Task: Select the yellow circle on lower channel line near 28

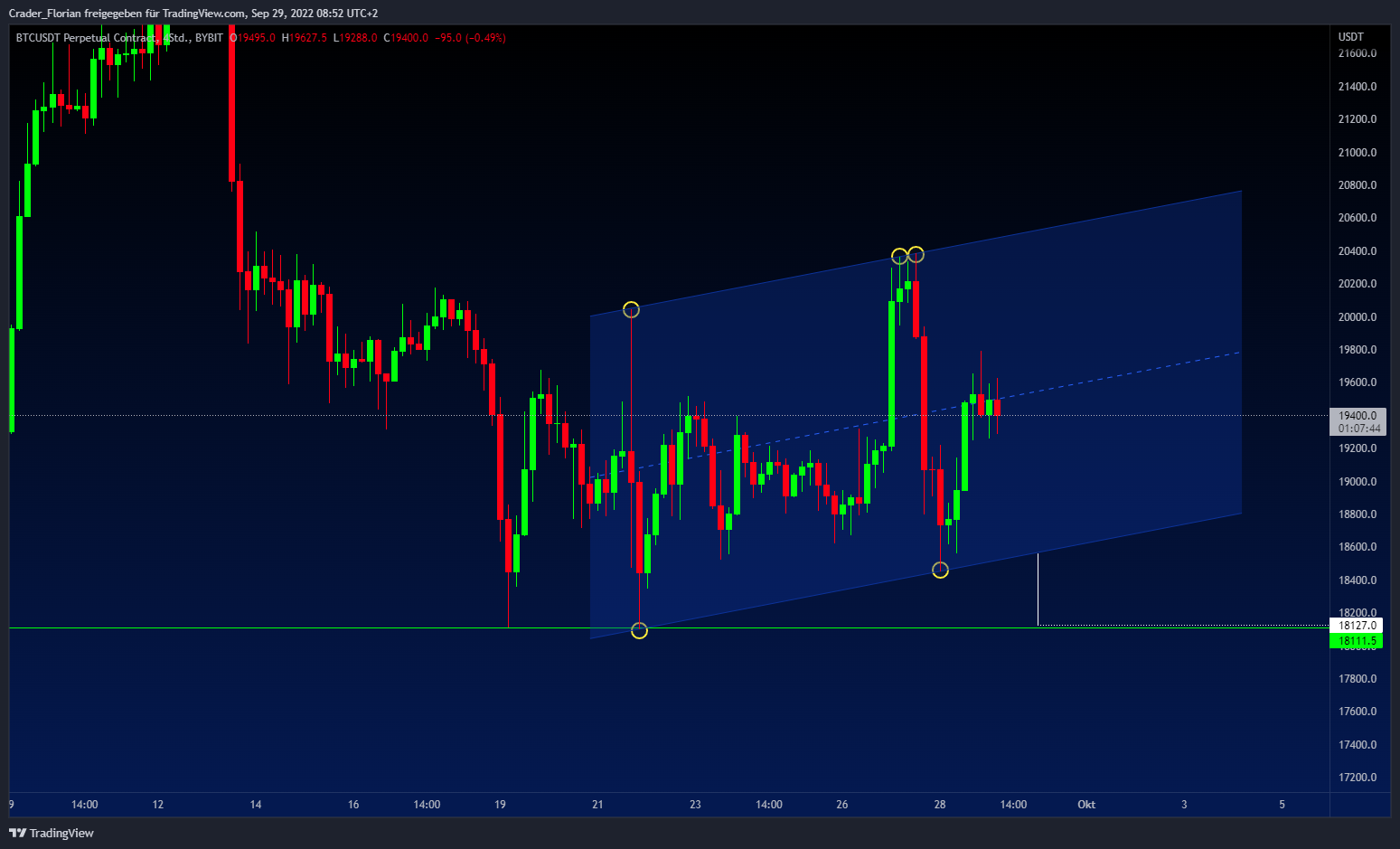Action: pyautogui.click(x=940, y=570)
